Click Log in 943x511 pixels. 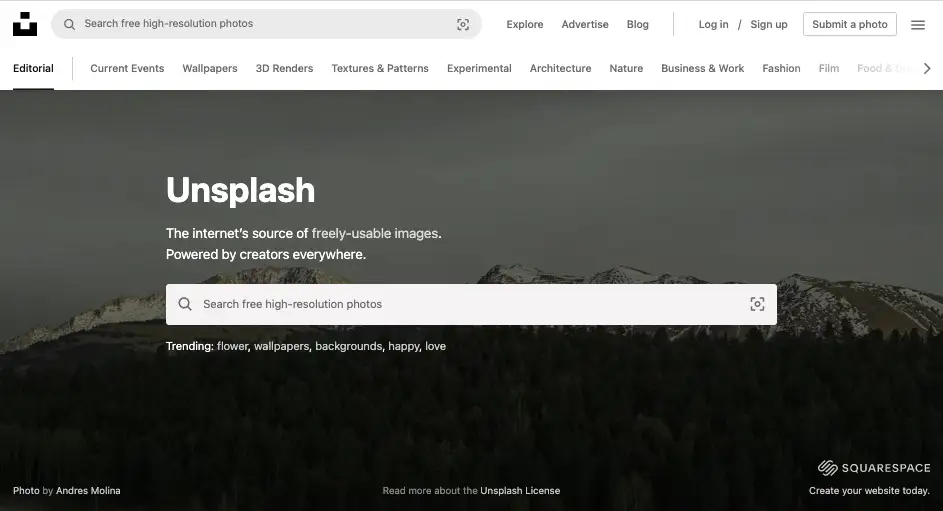pyautogui.click(x=713, y=25)
